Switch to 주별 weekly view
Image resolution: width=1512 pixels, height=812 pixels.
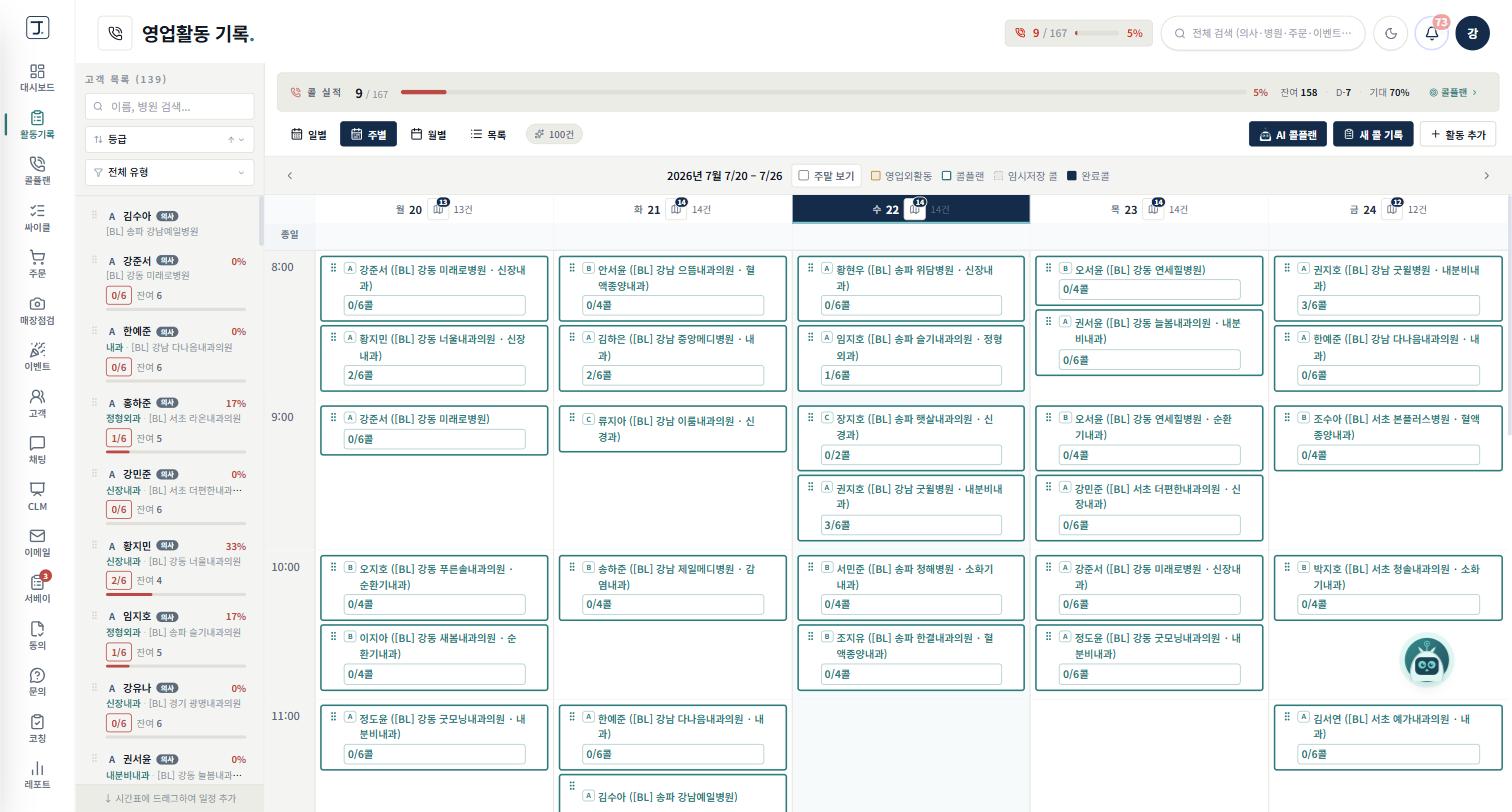tap(368, 134)
